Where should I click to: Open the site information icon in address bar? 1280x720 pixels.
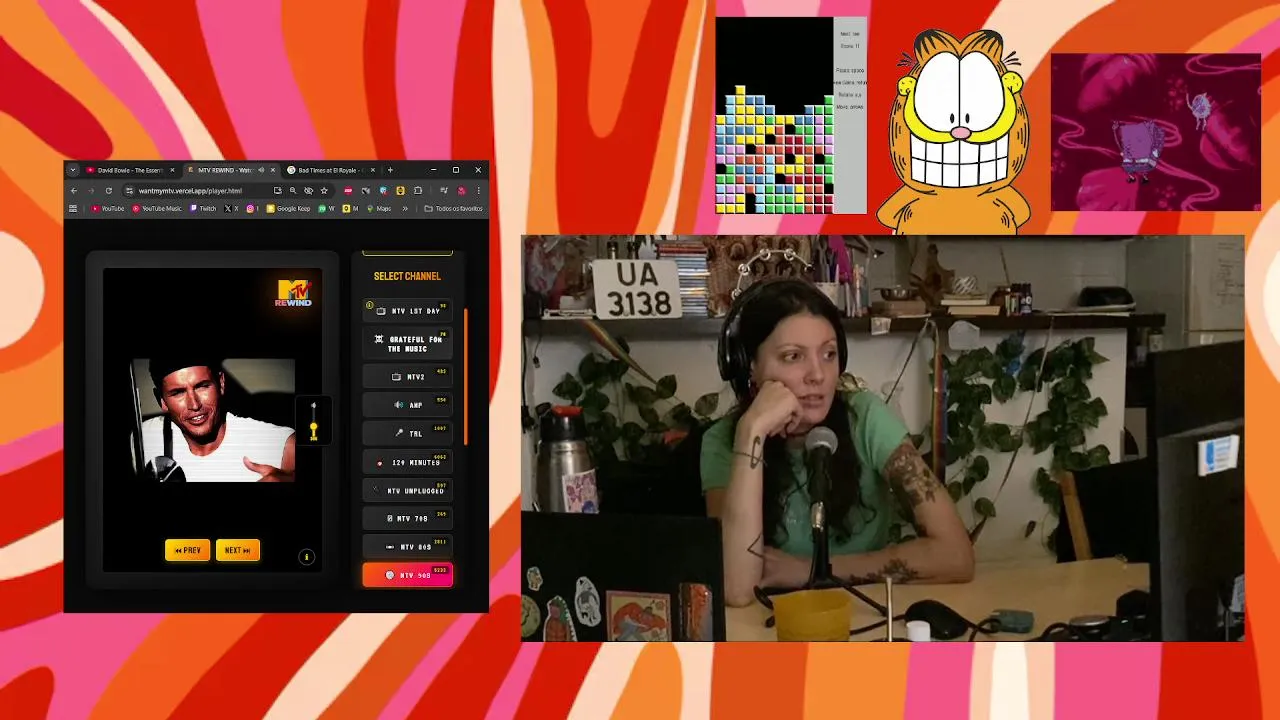(x=129, y=191)
